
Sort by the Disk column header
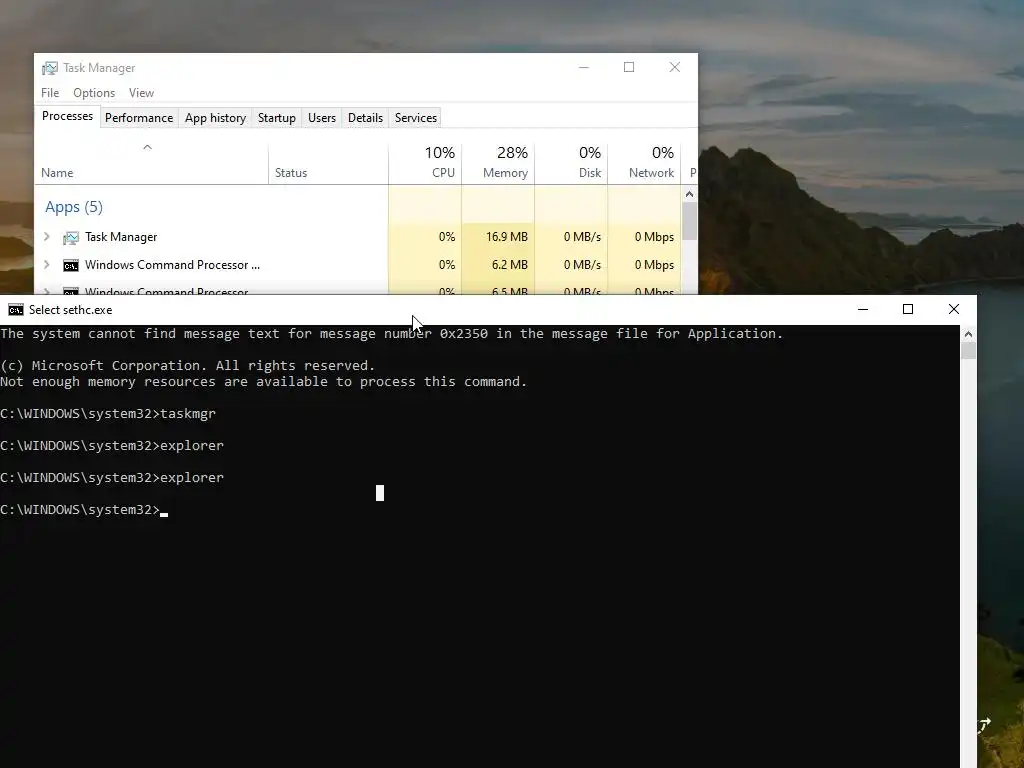(571, 163)
